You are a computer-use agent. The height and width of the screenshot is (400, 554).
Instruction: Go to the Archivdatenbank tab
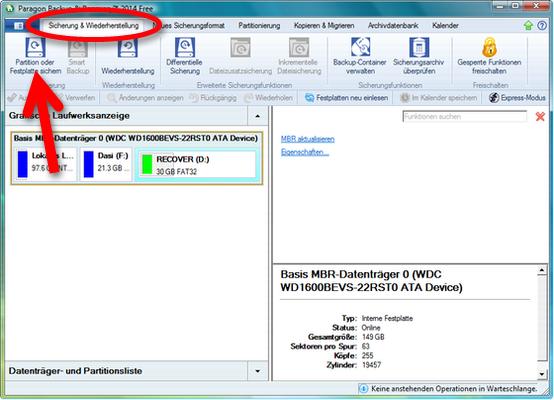(393, 25)
